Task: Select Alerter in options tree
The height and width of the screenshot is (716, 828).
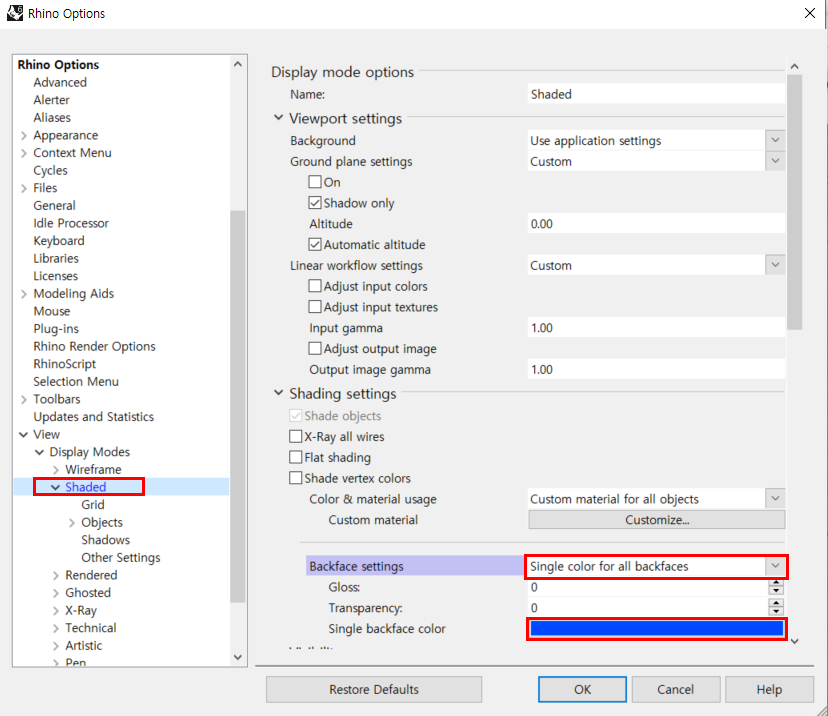Action: pos(51,100)
